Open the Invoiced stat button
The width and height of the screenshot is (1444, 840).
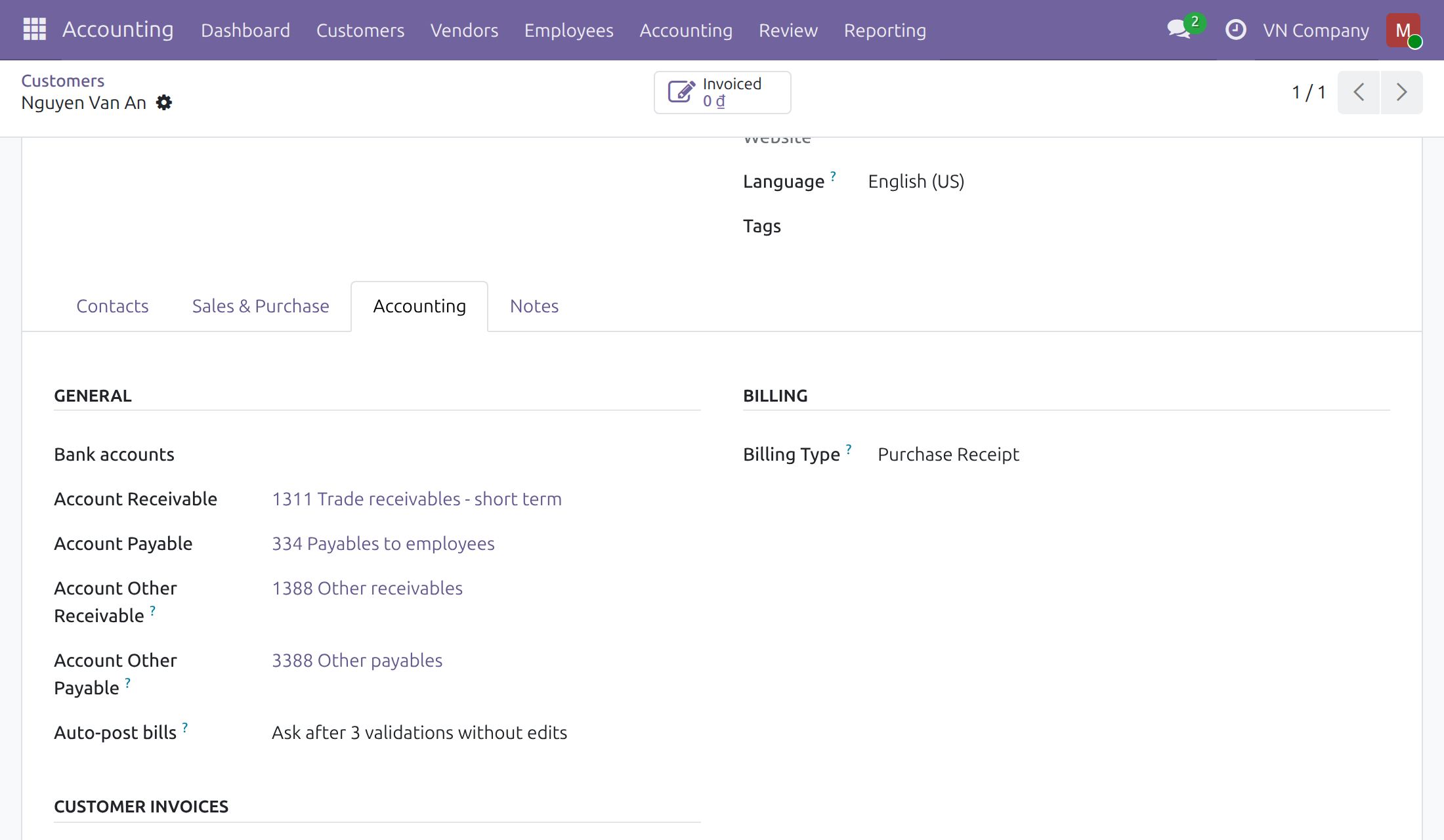[x=722, y=93]
